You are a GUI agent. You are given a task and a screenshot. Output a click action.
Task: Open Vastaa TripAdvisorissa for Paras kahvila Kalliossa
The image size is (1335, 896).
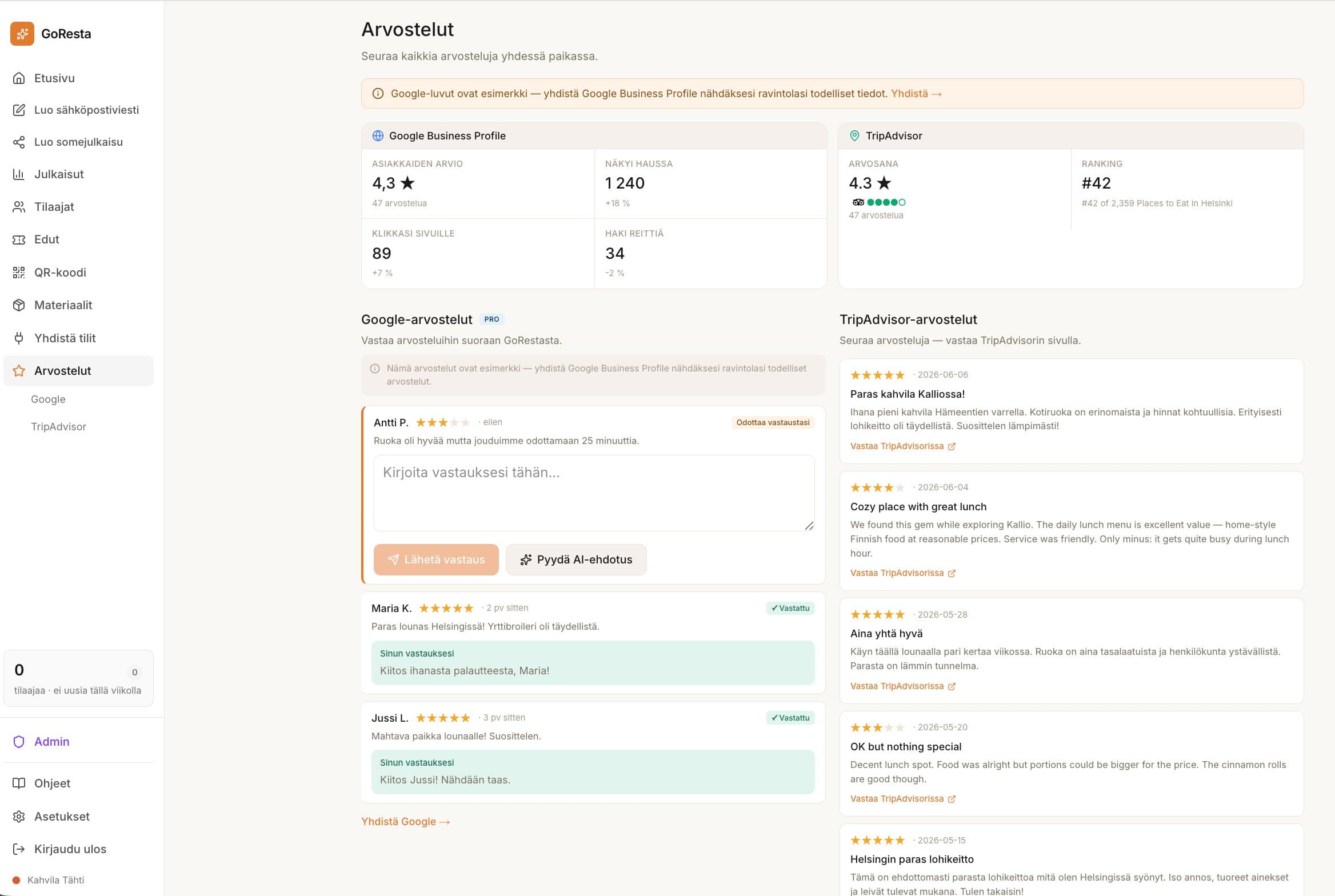[x=902, y=446]
